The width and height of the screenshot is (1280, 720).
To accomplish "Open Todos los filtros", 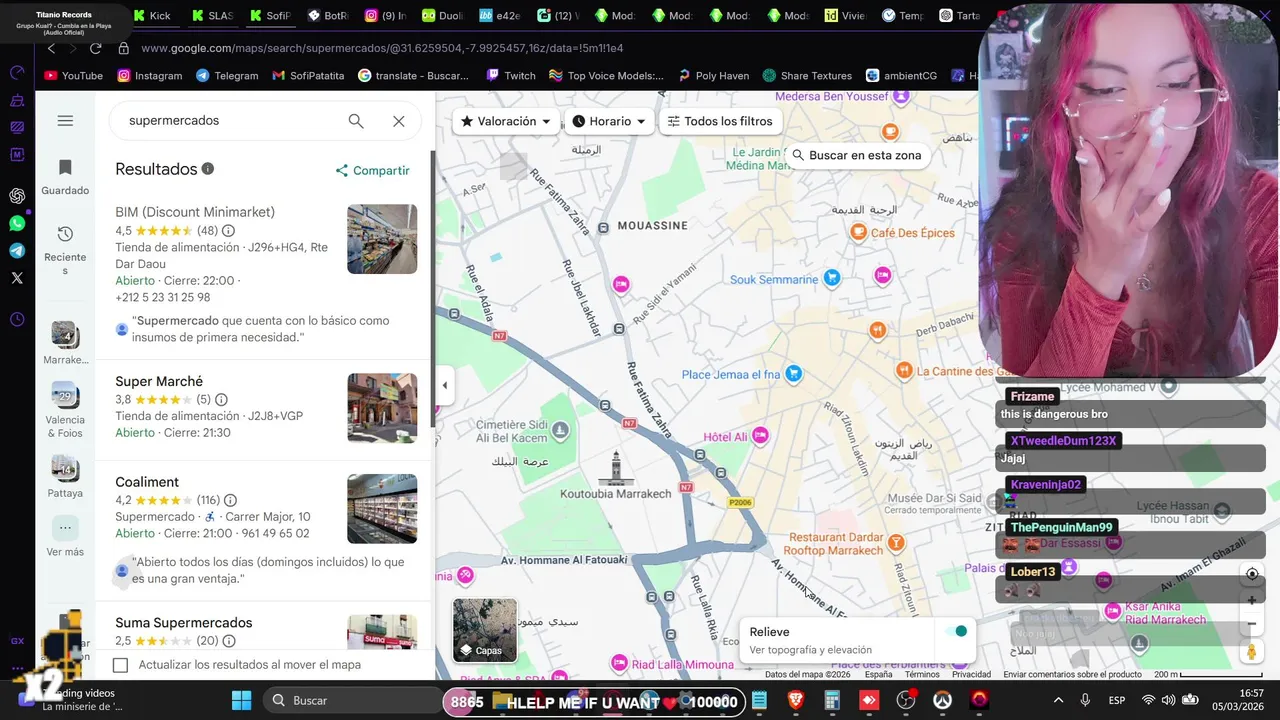I will coord(720,121).
